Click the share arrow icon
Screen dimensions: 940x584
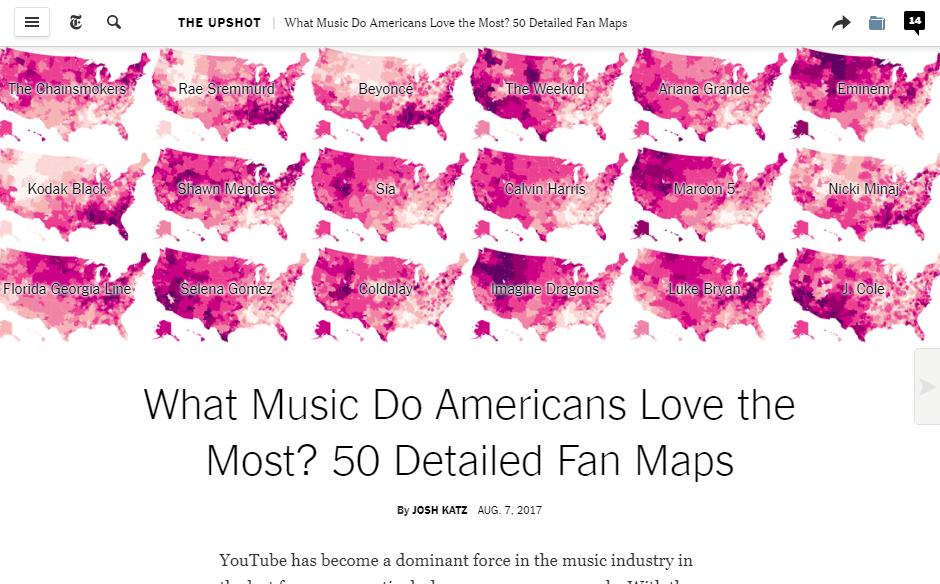coord(841,23)
